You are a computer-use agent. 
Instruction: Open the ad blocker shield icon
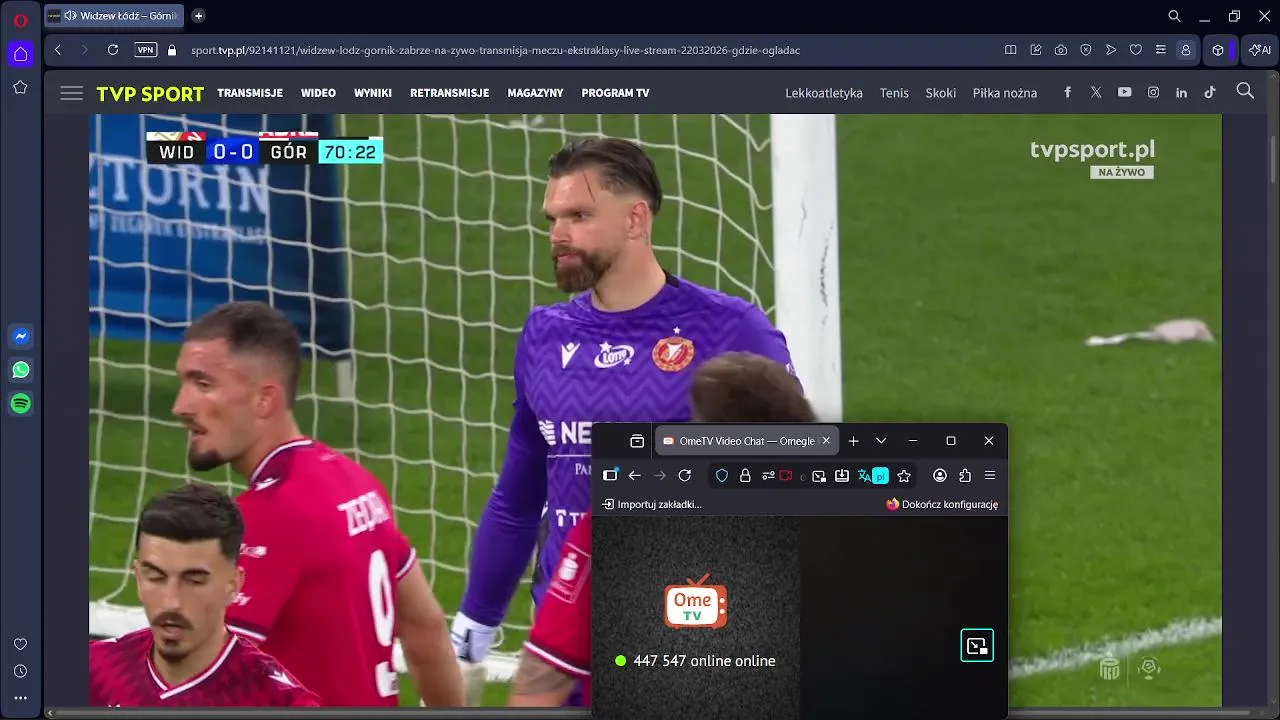1086,50
